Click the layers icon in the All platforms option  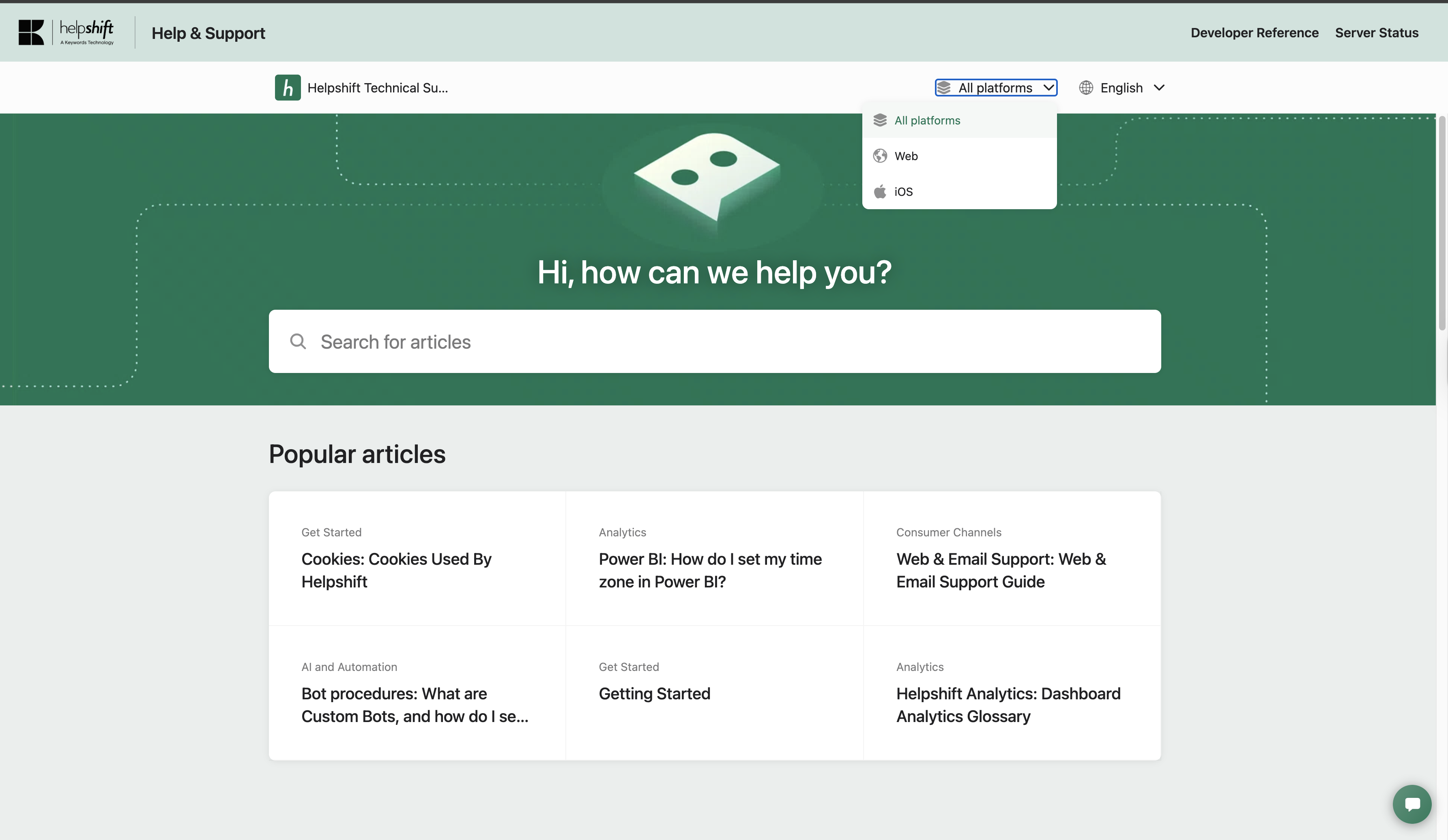click(880, 120)
